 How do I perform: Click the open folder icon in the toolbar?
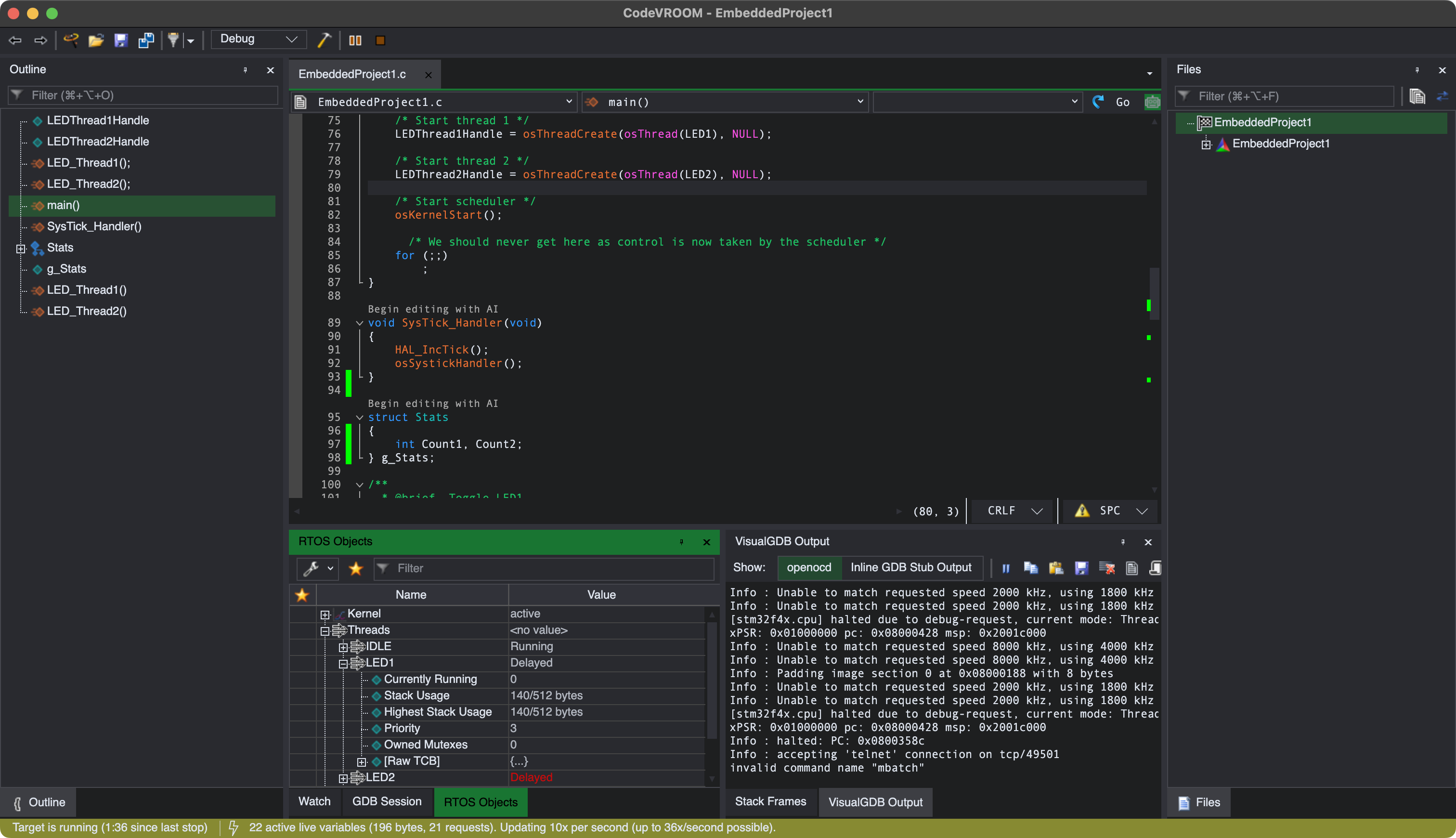(95, 39)
